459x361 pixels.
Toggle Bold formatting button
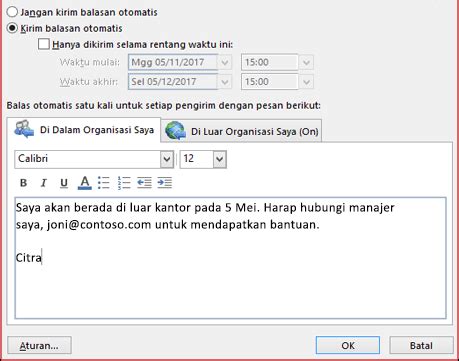click(x=23, y=183)
